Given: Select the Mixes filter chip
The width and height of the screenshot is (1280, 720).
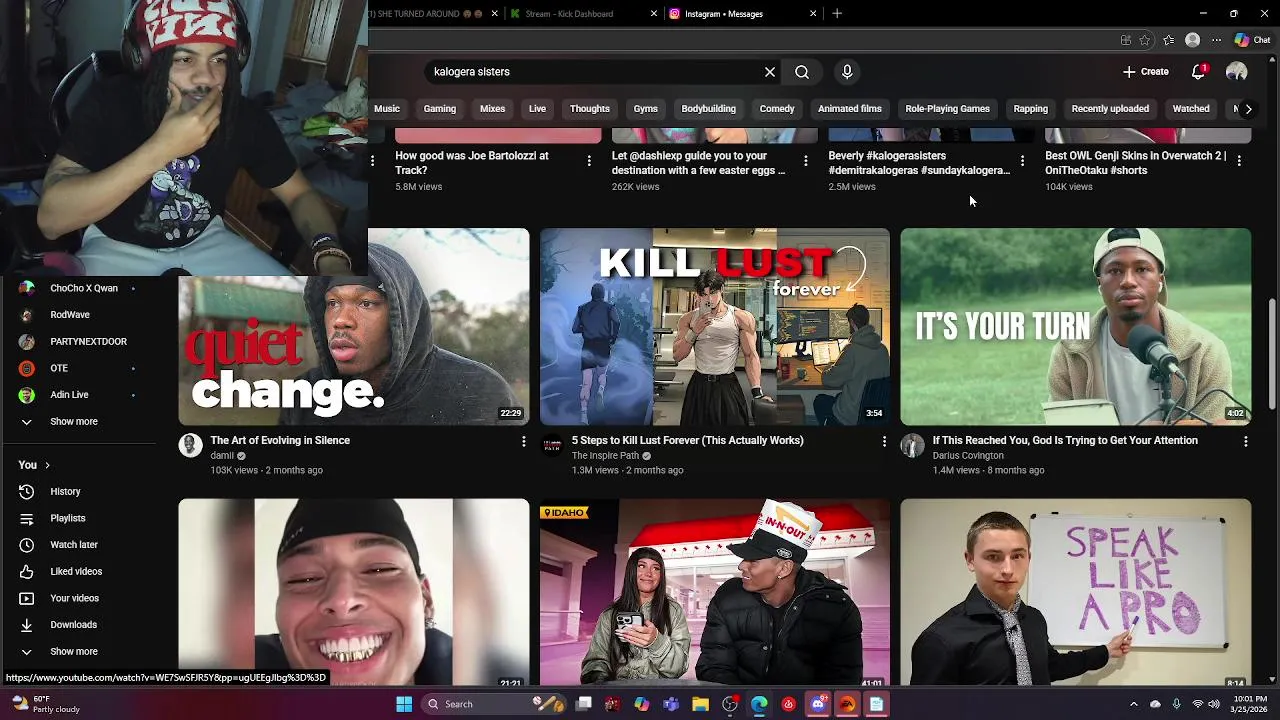Looking at the screenshot, I should click(492, 109).
